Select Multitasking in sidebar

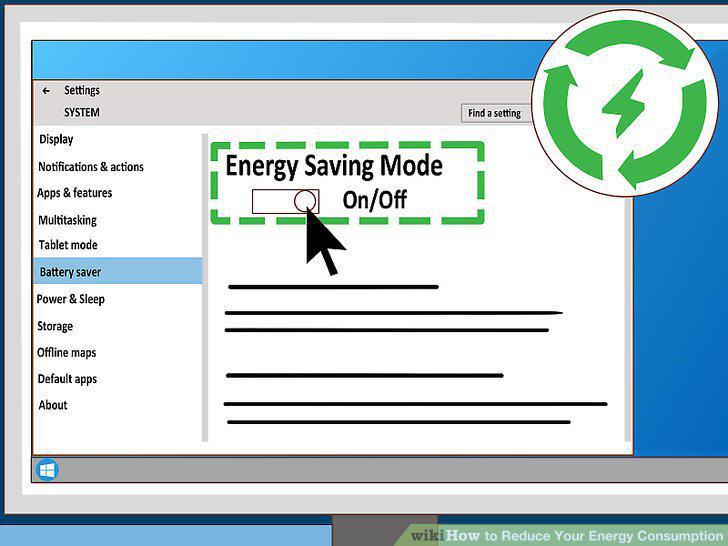tap(68, 220)
